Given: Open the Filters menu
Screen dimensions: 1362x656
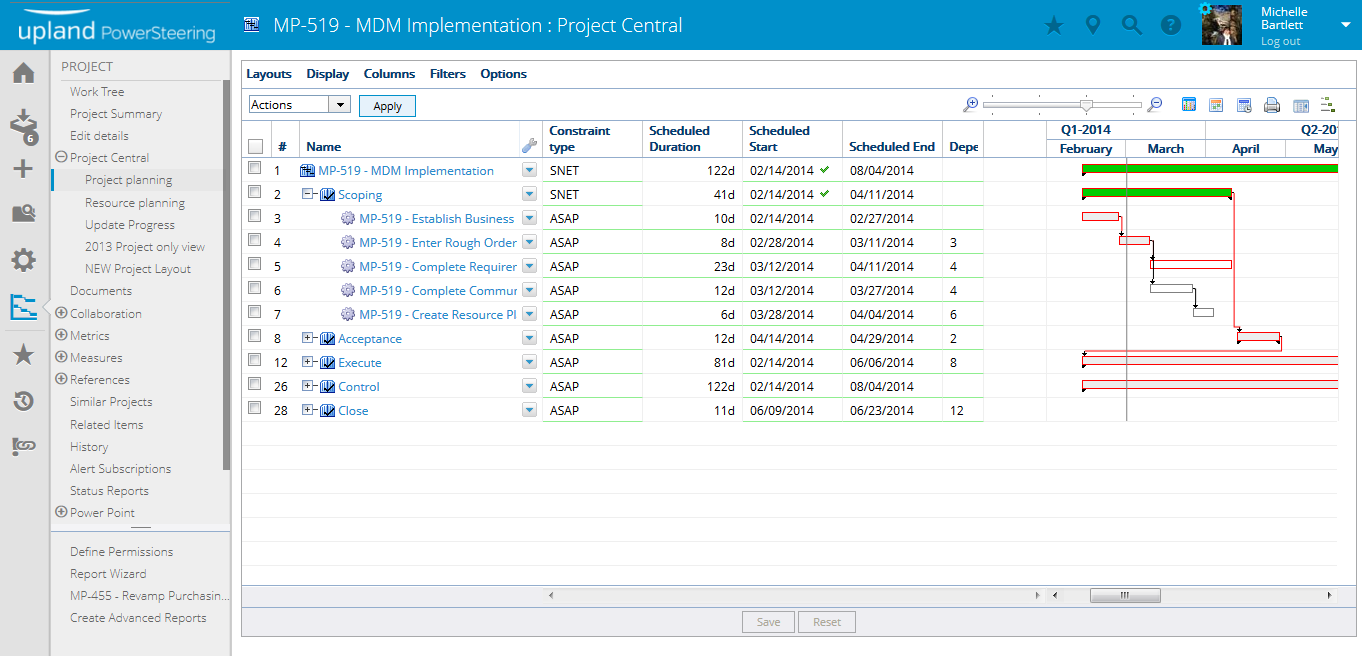Looking at the screenshot, I should (x=448, y=74).
